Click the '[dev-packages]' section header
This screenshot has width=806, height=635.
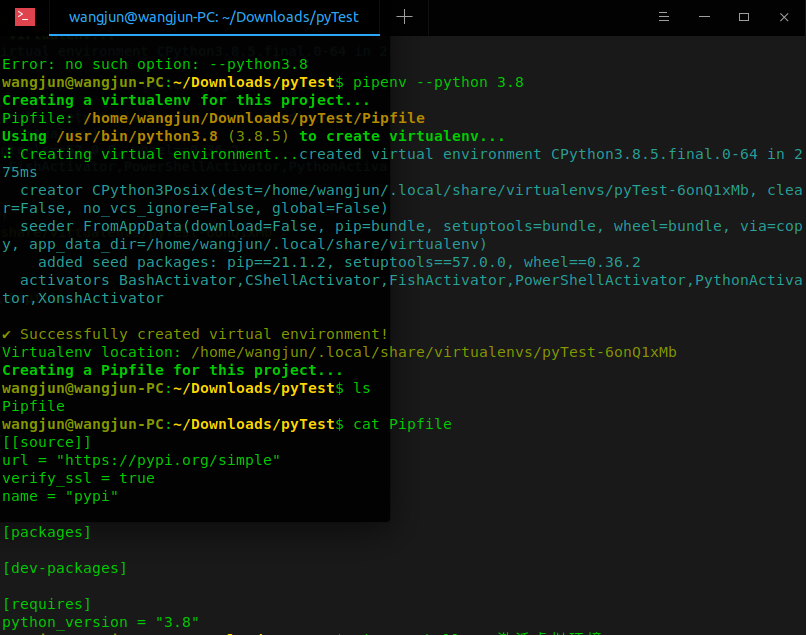(x=65, y=568)
